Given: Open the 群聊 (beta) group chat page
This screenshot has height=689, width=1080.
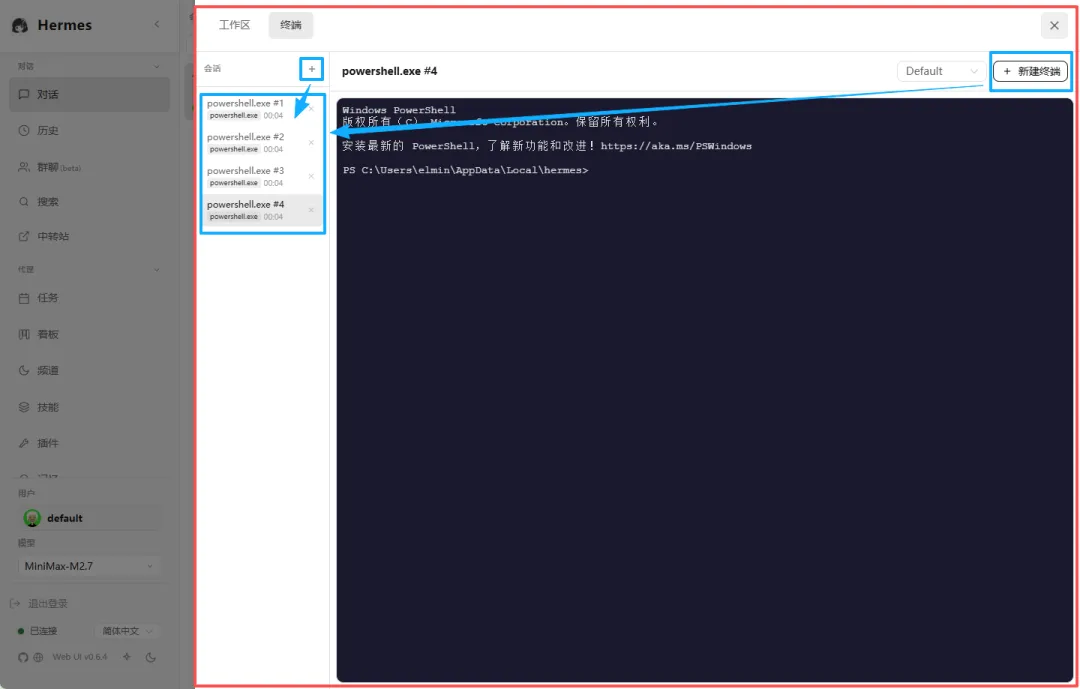Looking at the screenshot, I should [90, 167].
